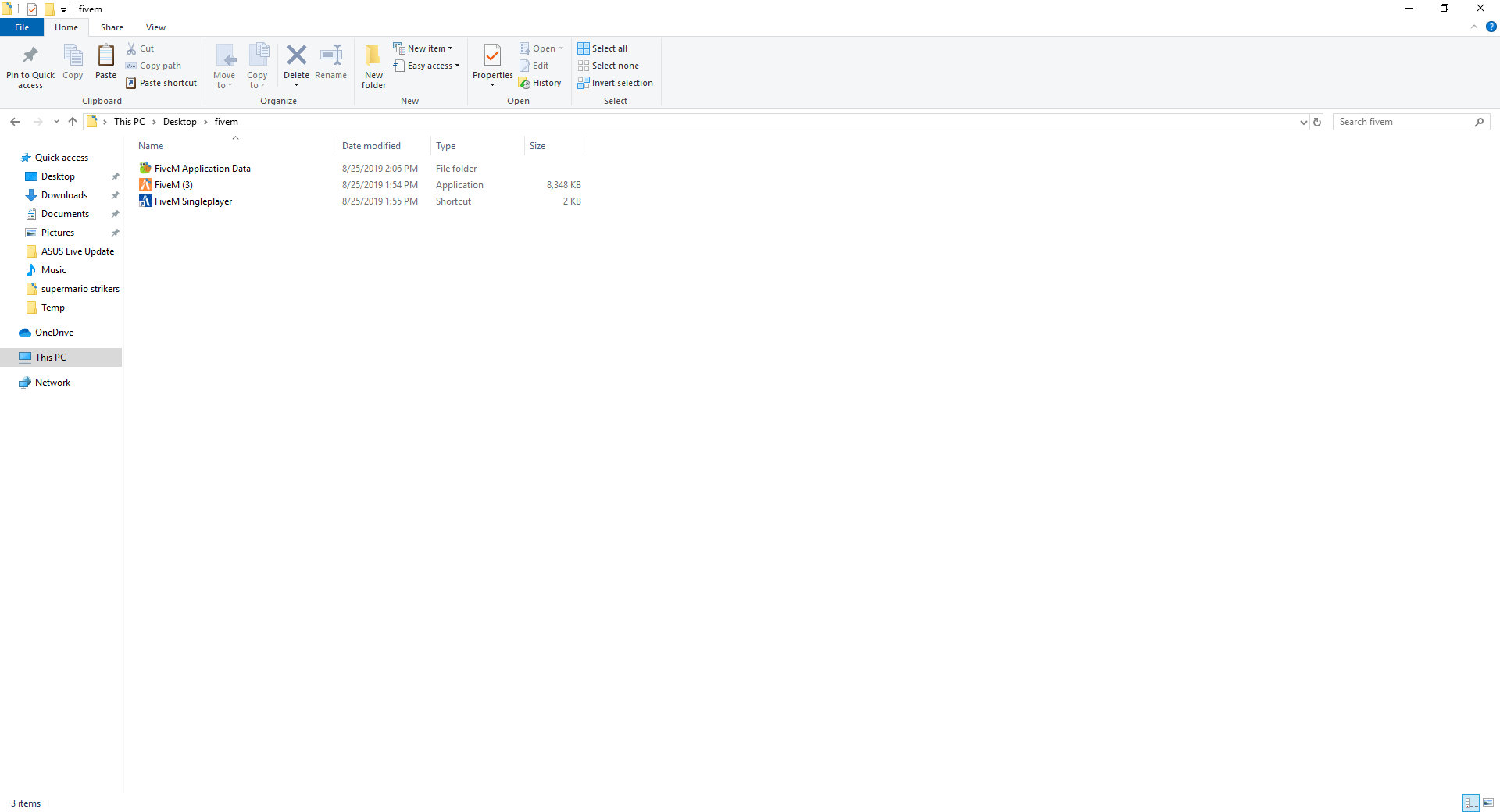Create a New folder from ribbon

tap(373, 66)
